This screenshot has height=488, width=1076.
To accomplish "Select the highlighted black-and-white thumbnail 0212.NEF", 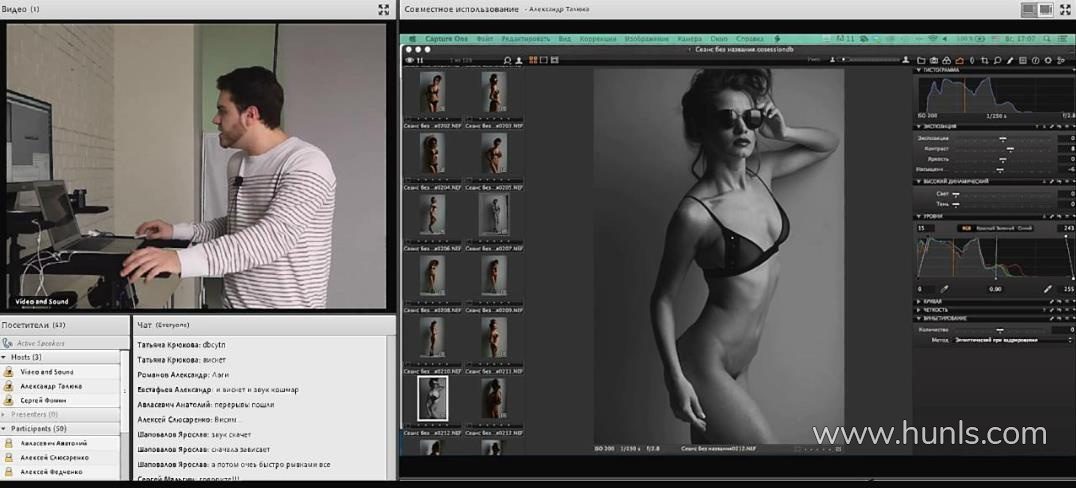I will click(432, 398).
